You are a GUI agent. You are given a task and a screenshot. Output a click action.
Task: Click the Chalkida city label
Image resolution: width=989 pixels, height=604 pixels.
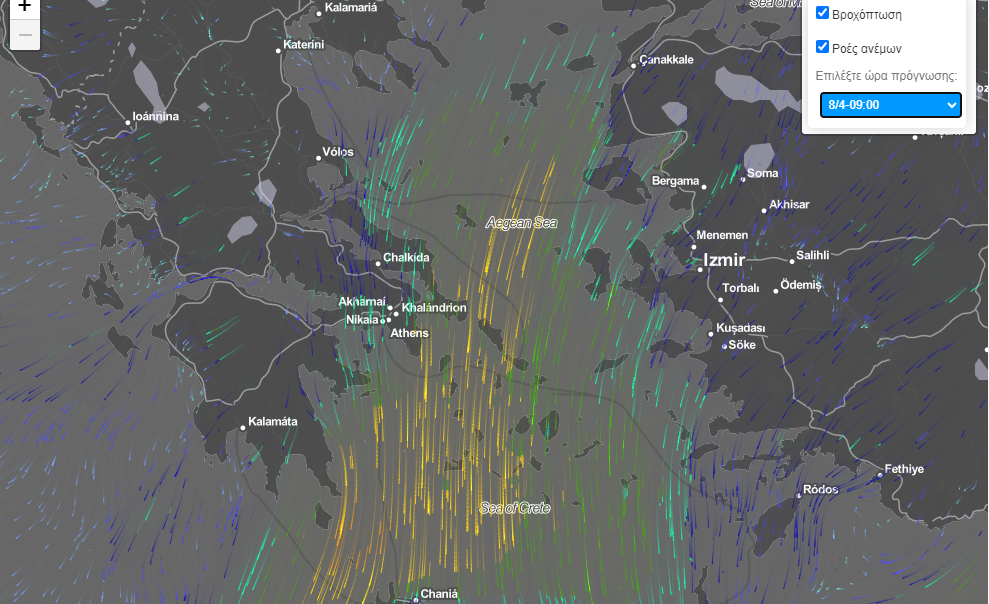pyautogui.click(x=406, y=257)
